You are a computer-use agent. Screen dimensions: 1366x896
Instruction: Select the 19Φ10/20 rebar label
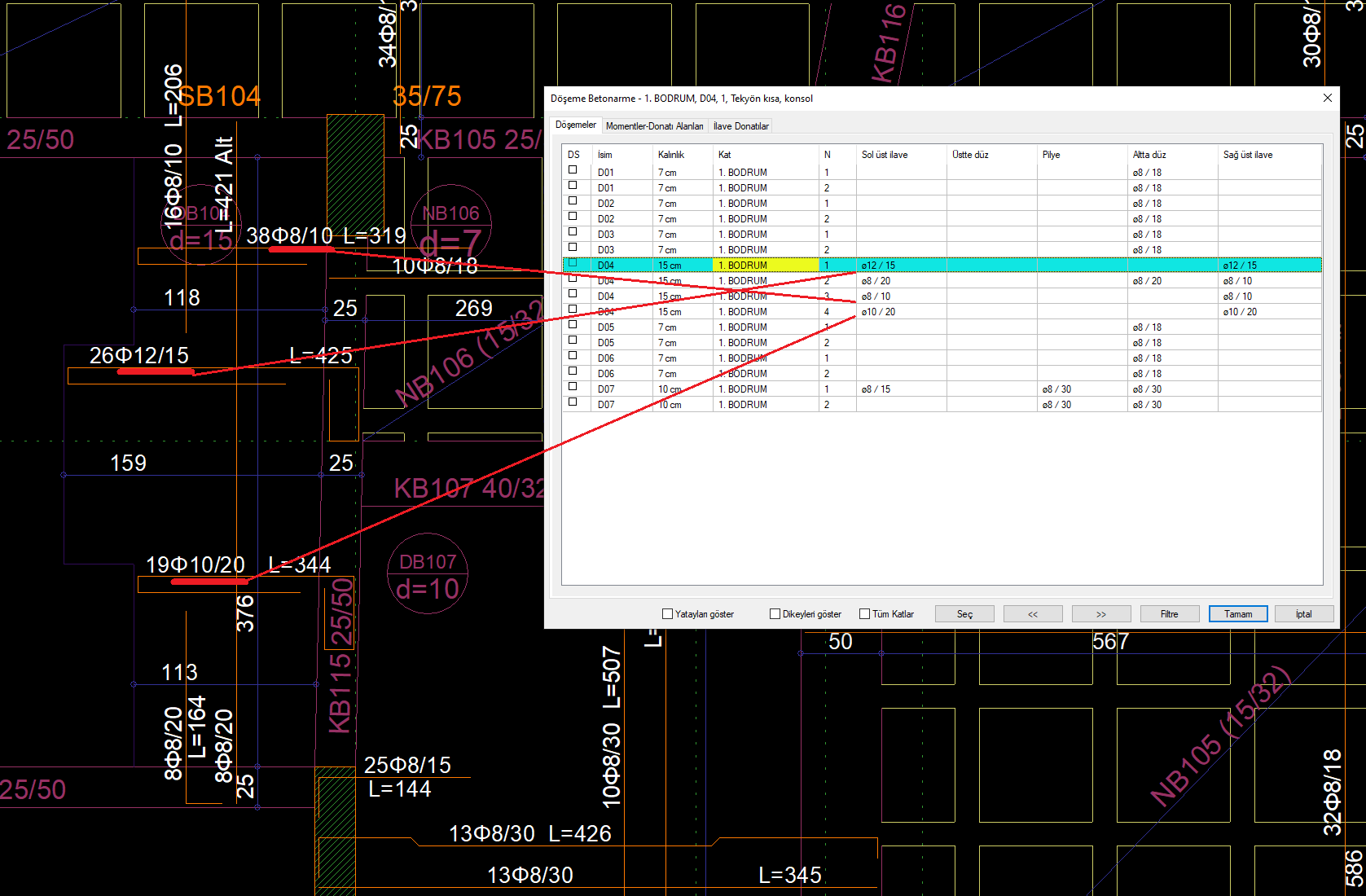pyautogui.click(x=195, y=564)
